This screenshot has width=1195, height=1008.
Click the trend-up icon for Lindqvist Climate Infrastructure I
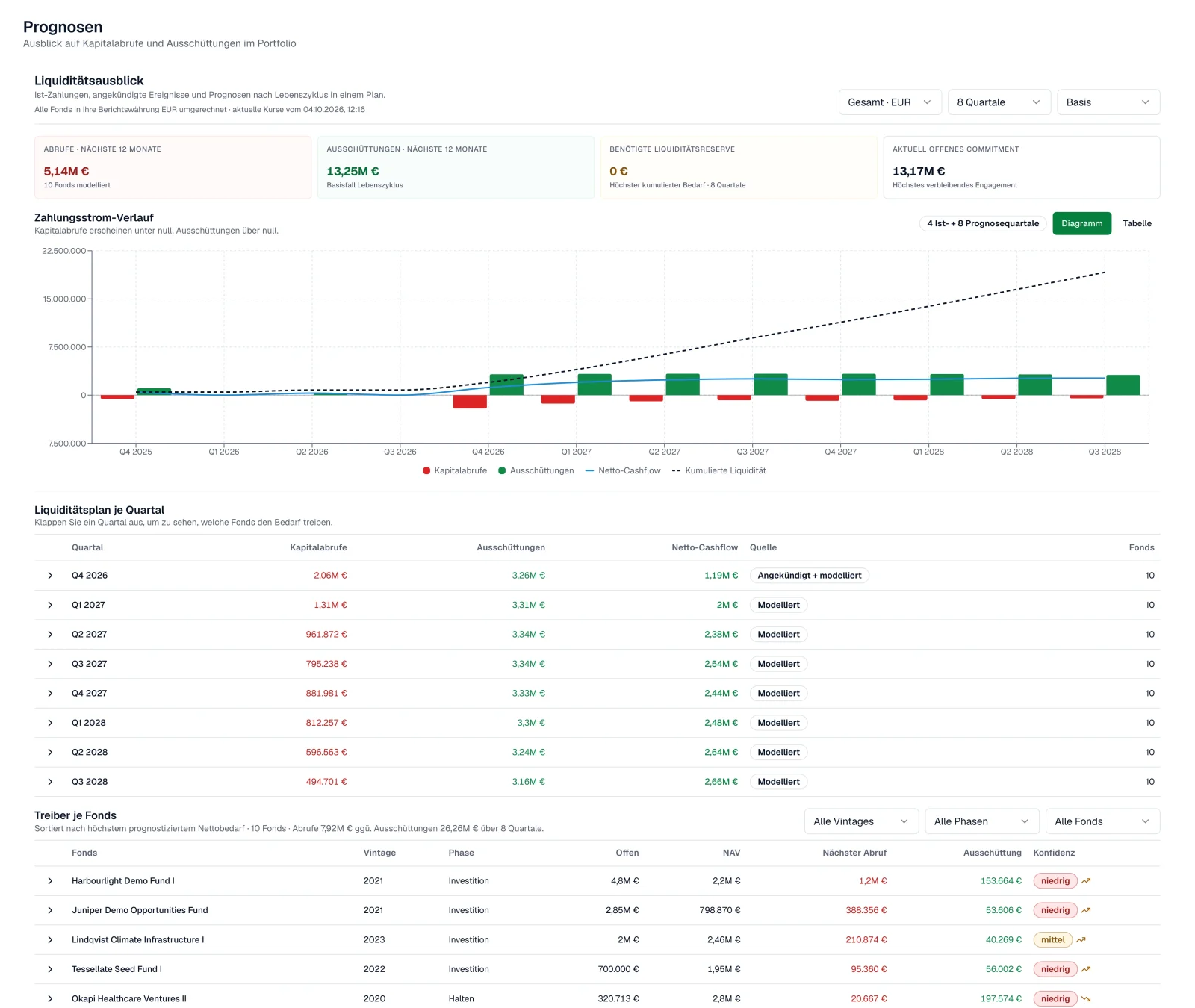click(1081, 940)
